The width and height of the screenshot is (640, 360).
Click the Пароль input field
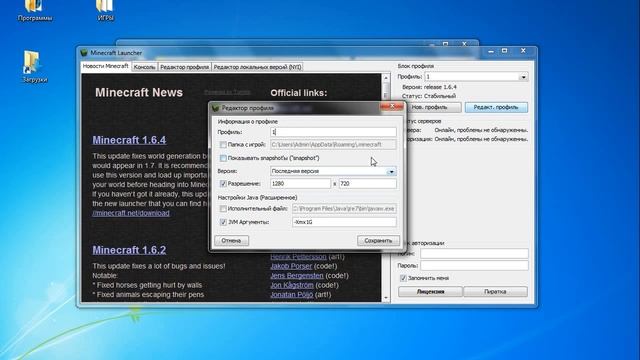[474, 265]
